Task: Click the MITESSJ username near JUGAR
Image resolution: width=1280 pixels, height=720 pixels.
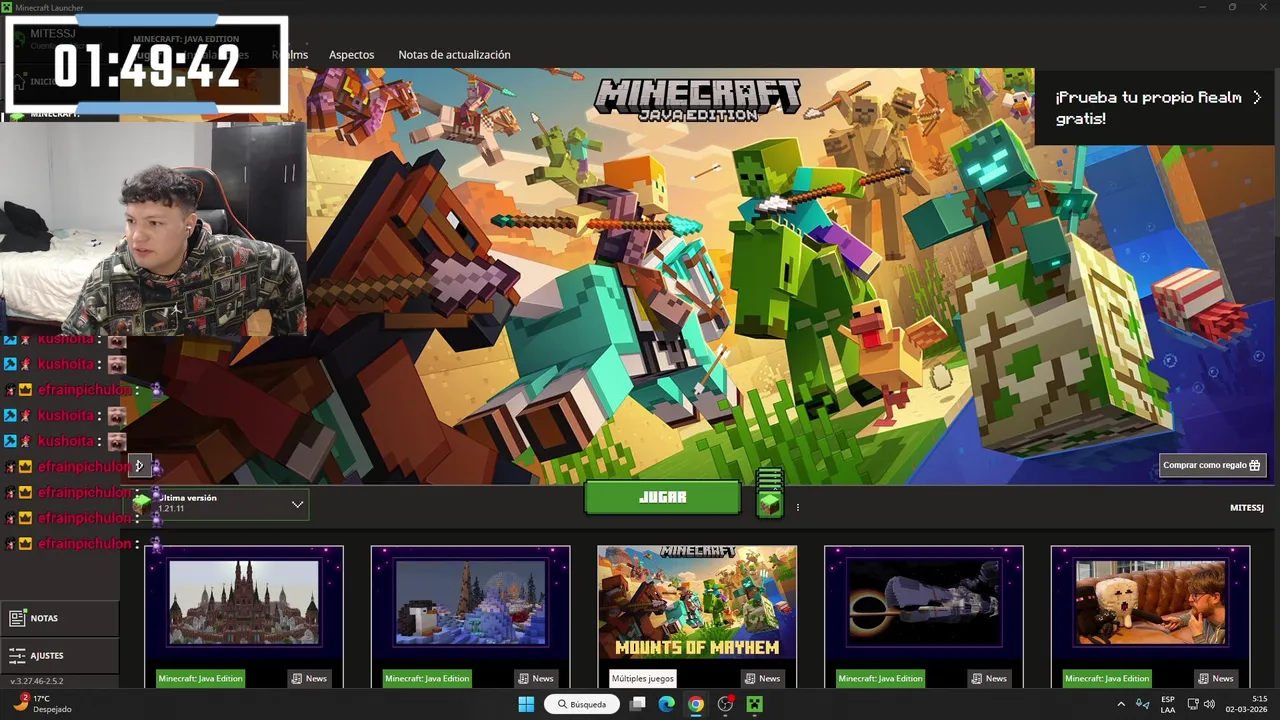Action: [x=1246, y=508]
